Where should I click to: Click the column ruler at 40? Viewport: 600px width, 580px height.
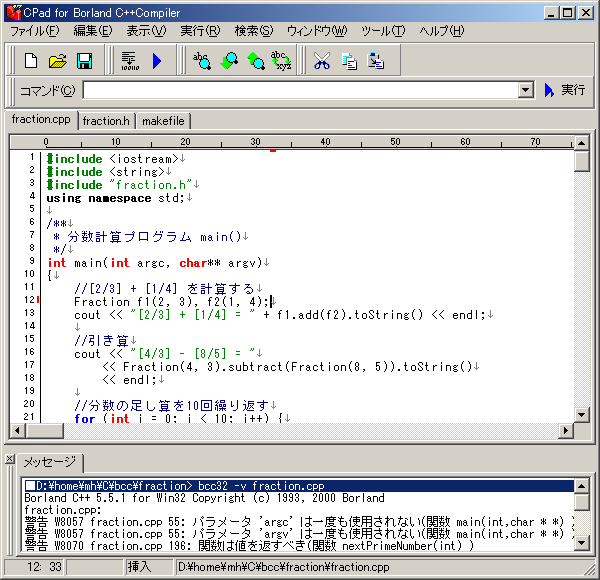pyautogui.click(x=325, y=142)
